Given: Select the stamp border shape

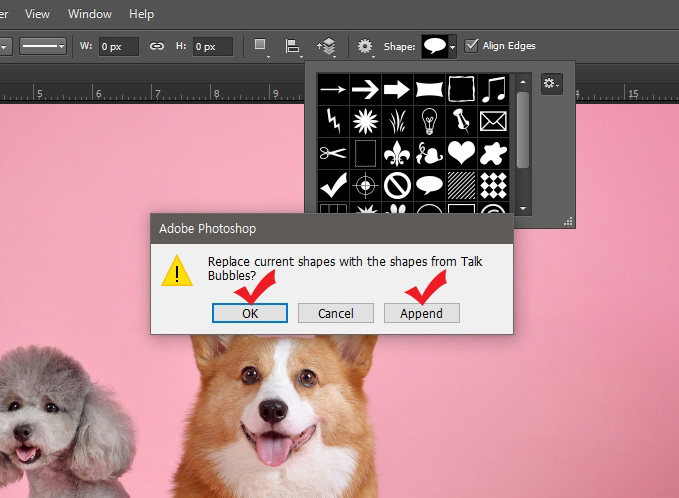Looking at the screenshot, I should click(365, 153).
